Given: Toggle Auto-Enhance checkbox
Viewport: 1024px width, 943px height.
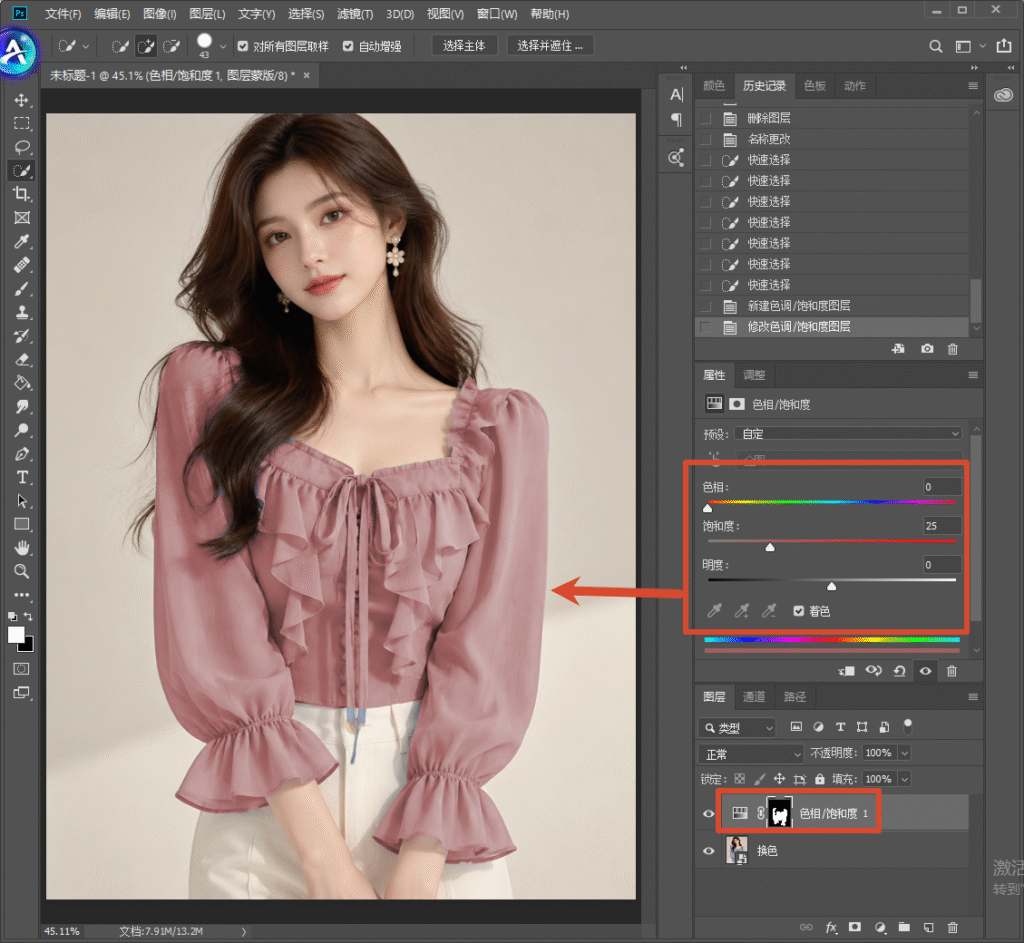Looking at the screenshot, I should [348, 46].
